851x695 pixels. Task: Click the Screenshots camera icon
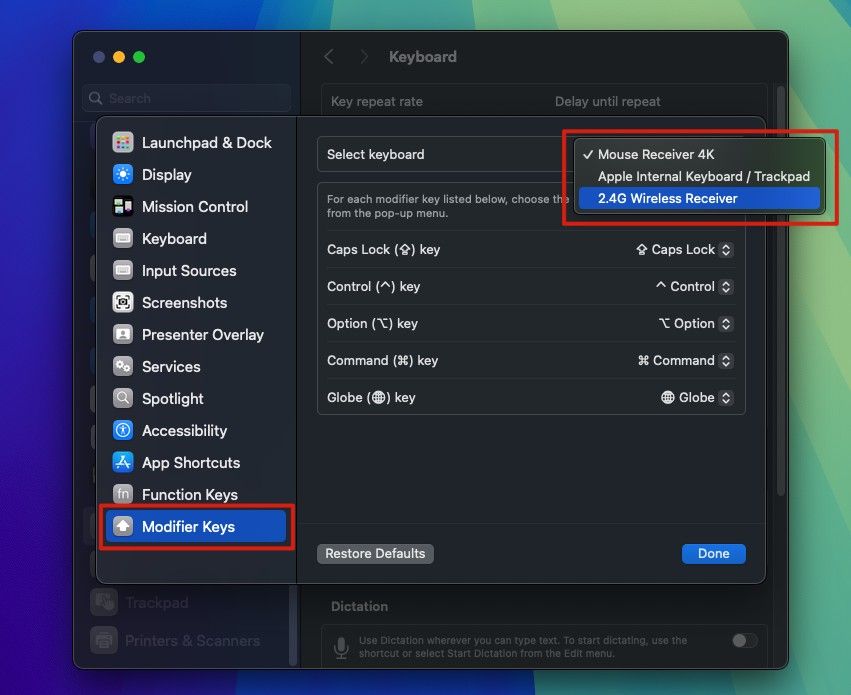coord(123,303)
